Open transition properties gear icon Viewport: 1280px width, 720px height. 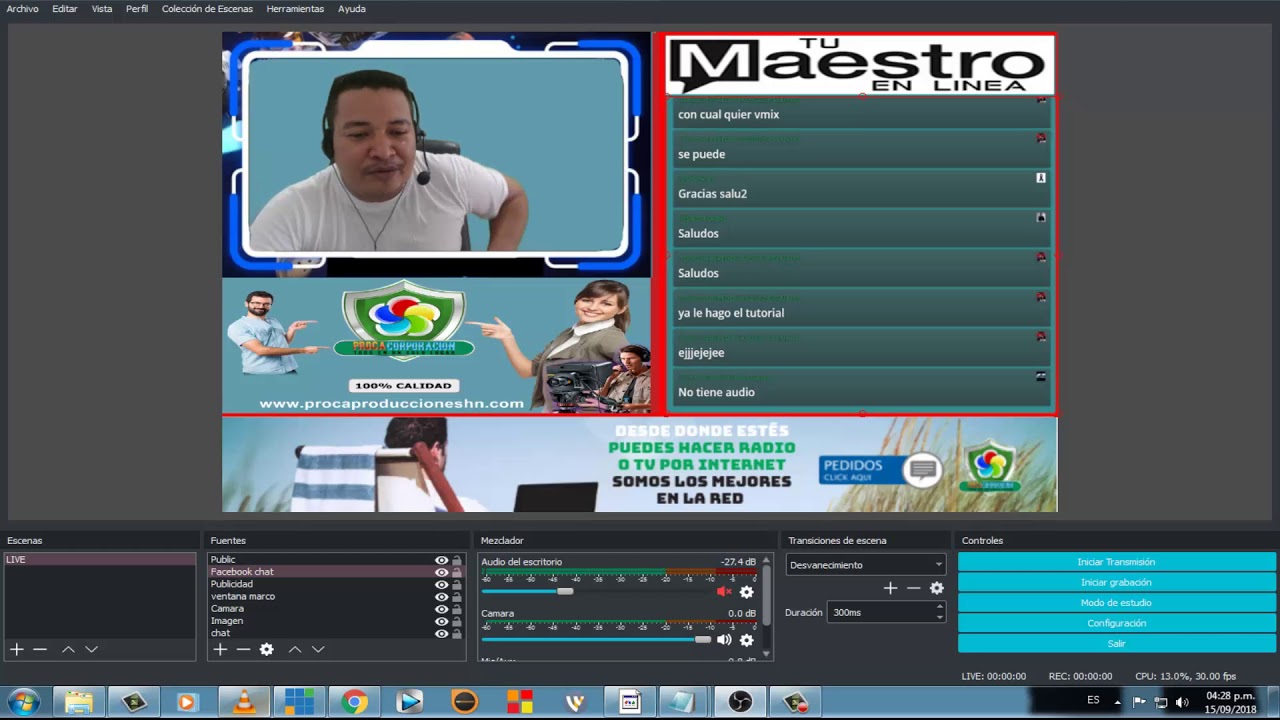937,588
